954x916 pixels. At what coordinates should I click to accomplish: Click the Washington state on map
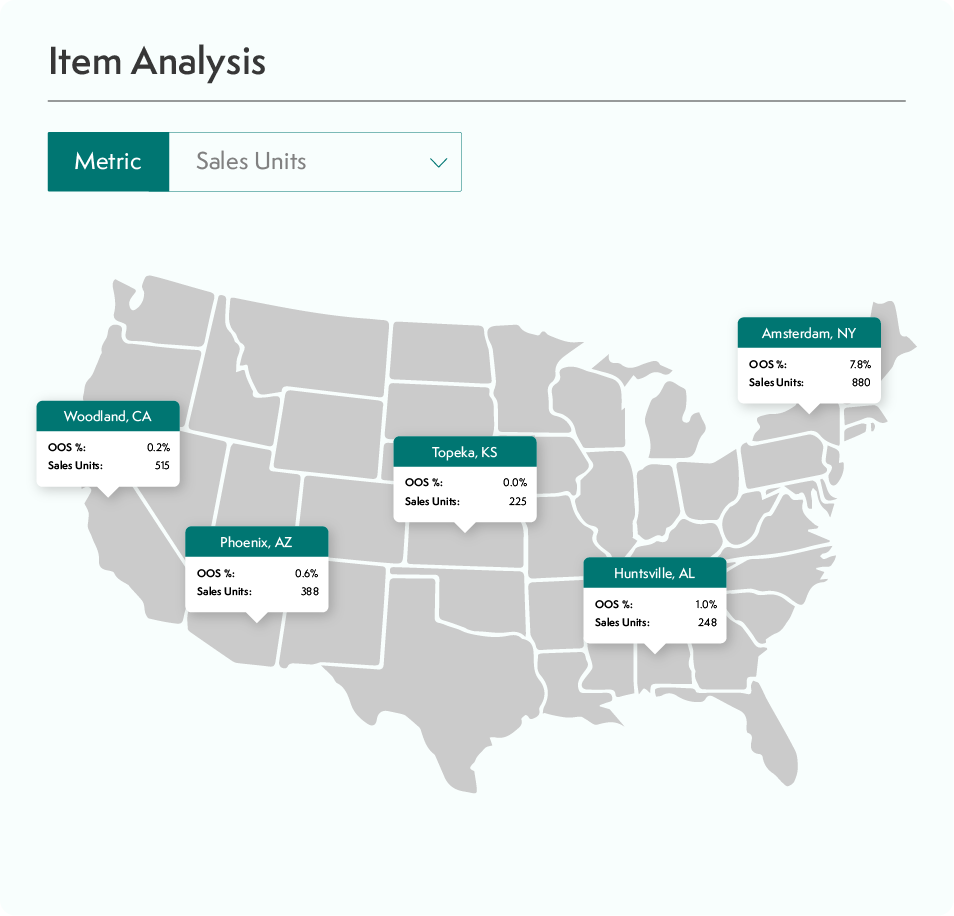point(164,313)
